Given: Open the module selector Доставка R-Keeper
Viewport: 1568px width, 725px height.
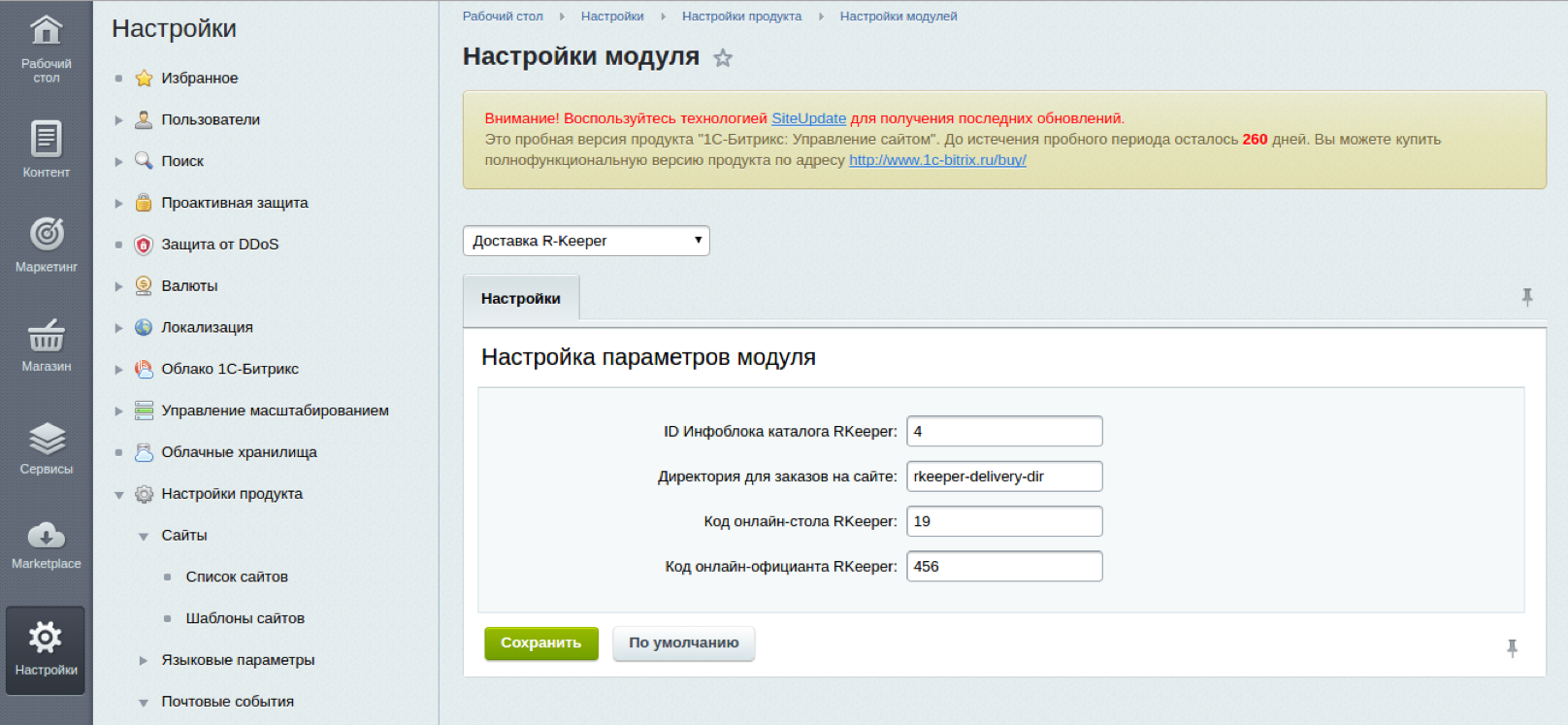Looking at the screenshot, I should 586,241.
